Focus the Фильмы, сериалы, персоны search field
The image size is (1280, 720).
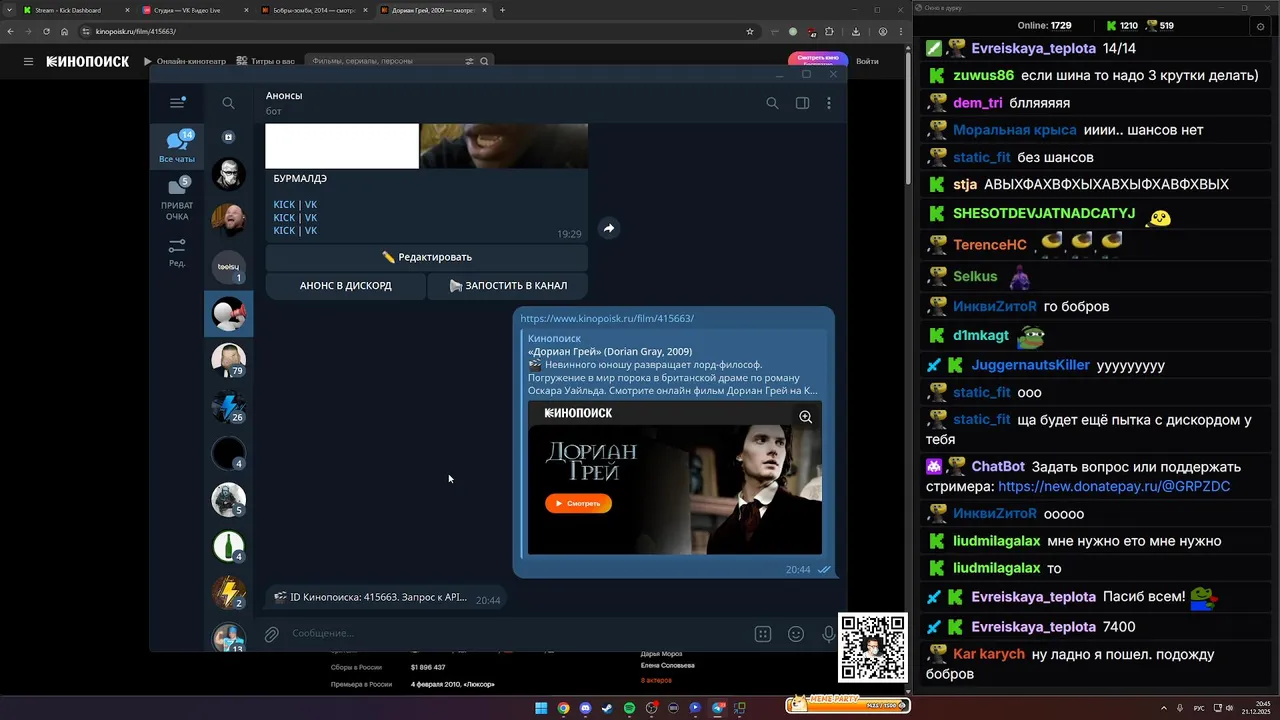[x=385, y=61]
